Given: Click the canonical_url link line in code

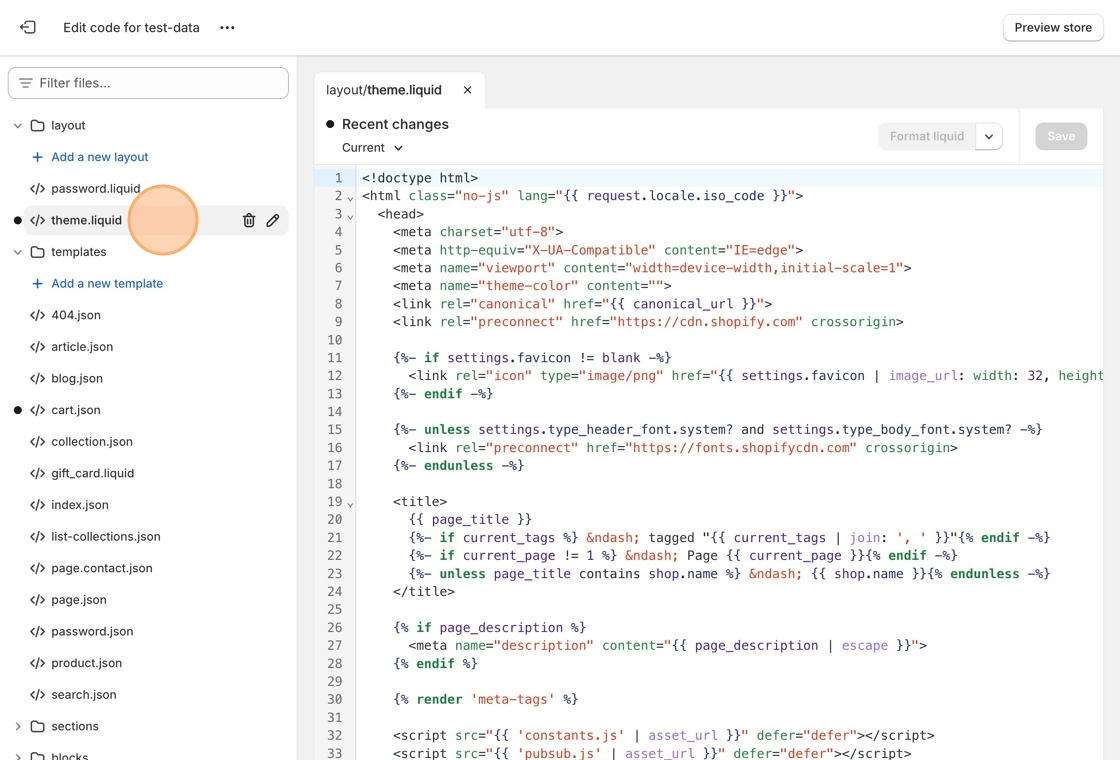Looking at the screenshot, I should click(582, 304).
